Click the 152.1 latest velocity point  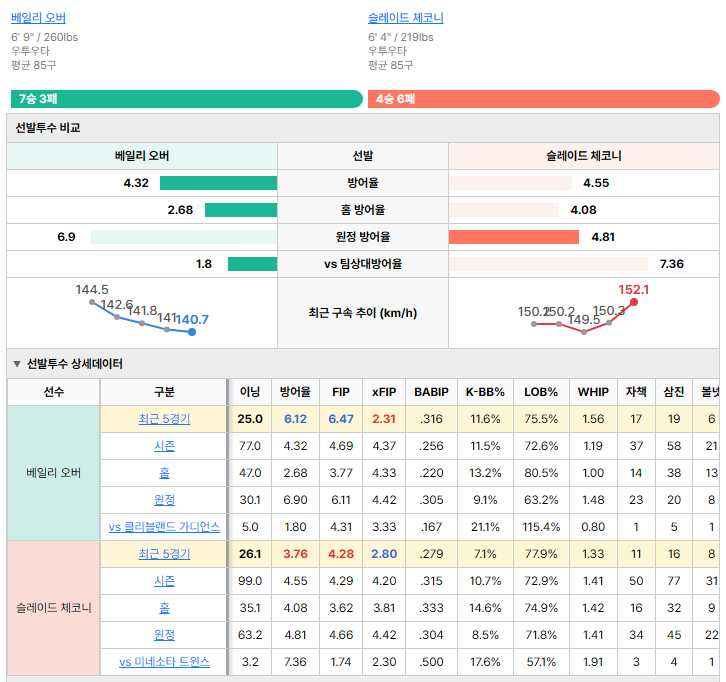[634, 302]
